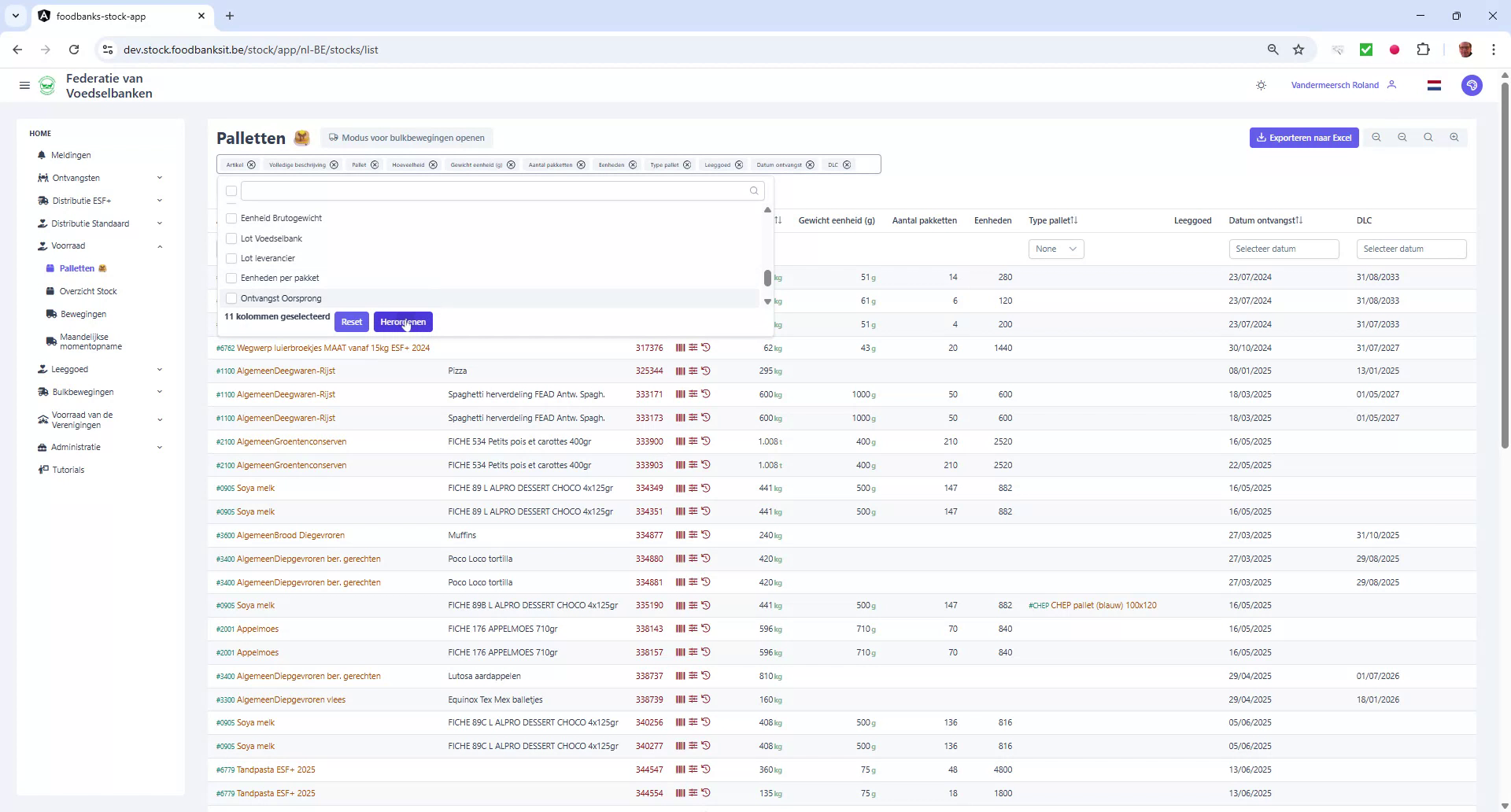Image resolution: width=1511 pixels, height=812 pixels.
Task: Open the hamburger menu next to the logo
Action: [24, 85]
